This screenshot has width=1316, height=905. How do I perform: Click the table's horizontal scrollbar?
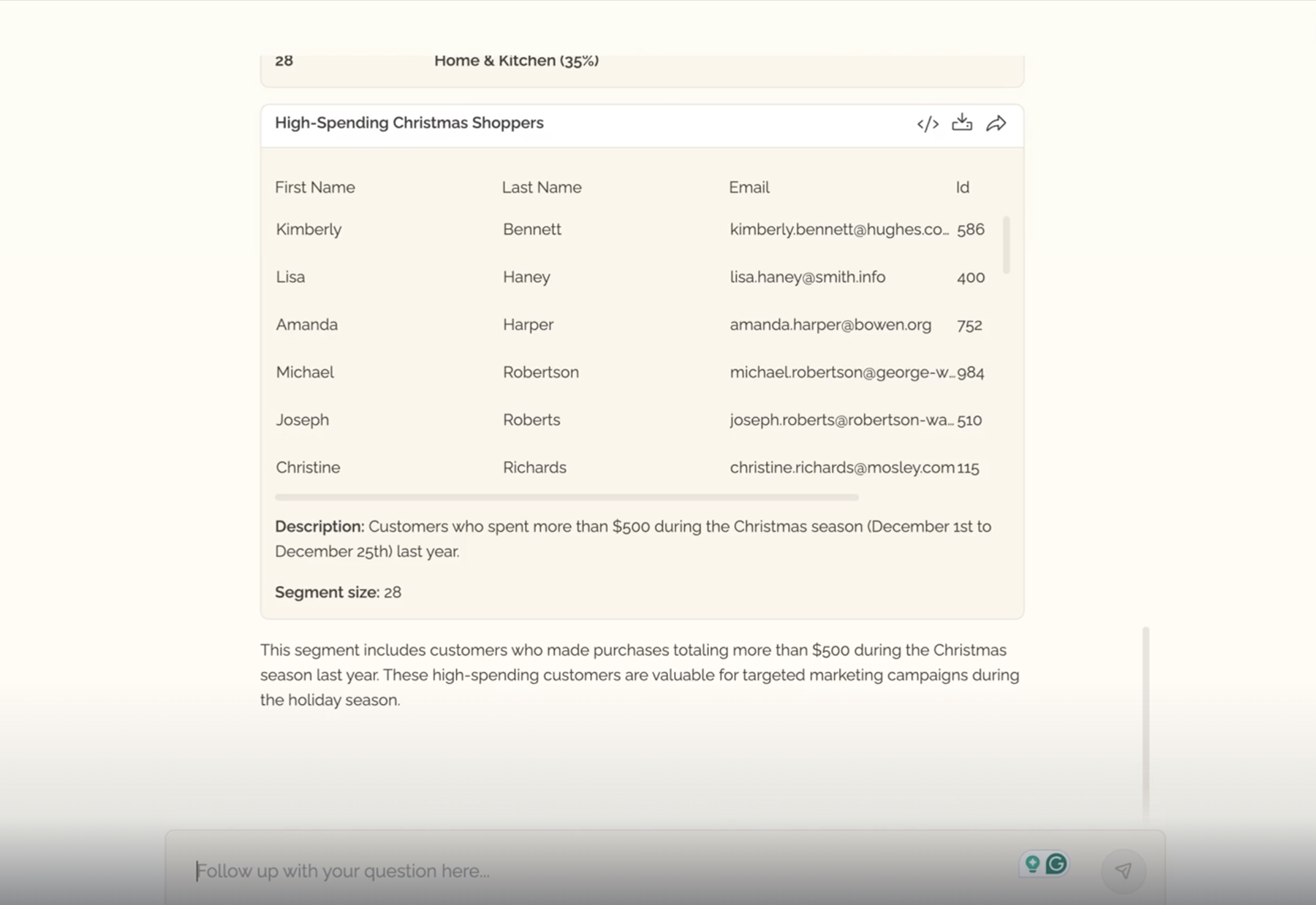point(567,497)
